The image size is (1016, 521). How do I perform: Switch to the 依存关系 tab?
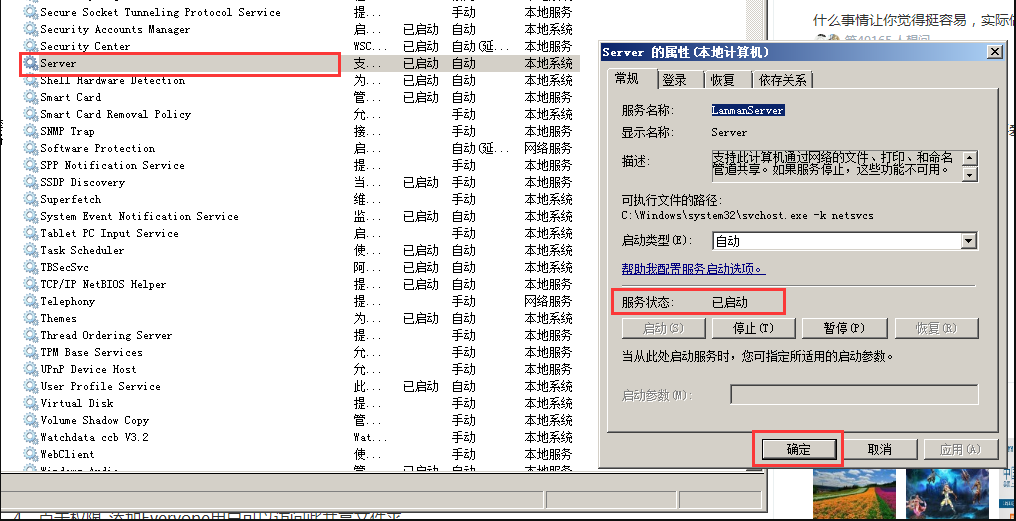783,80
